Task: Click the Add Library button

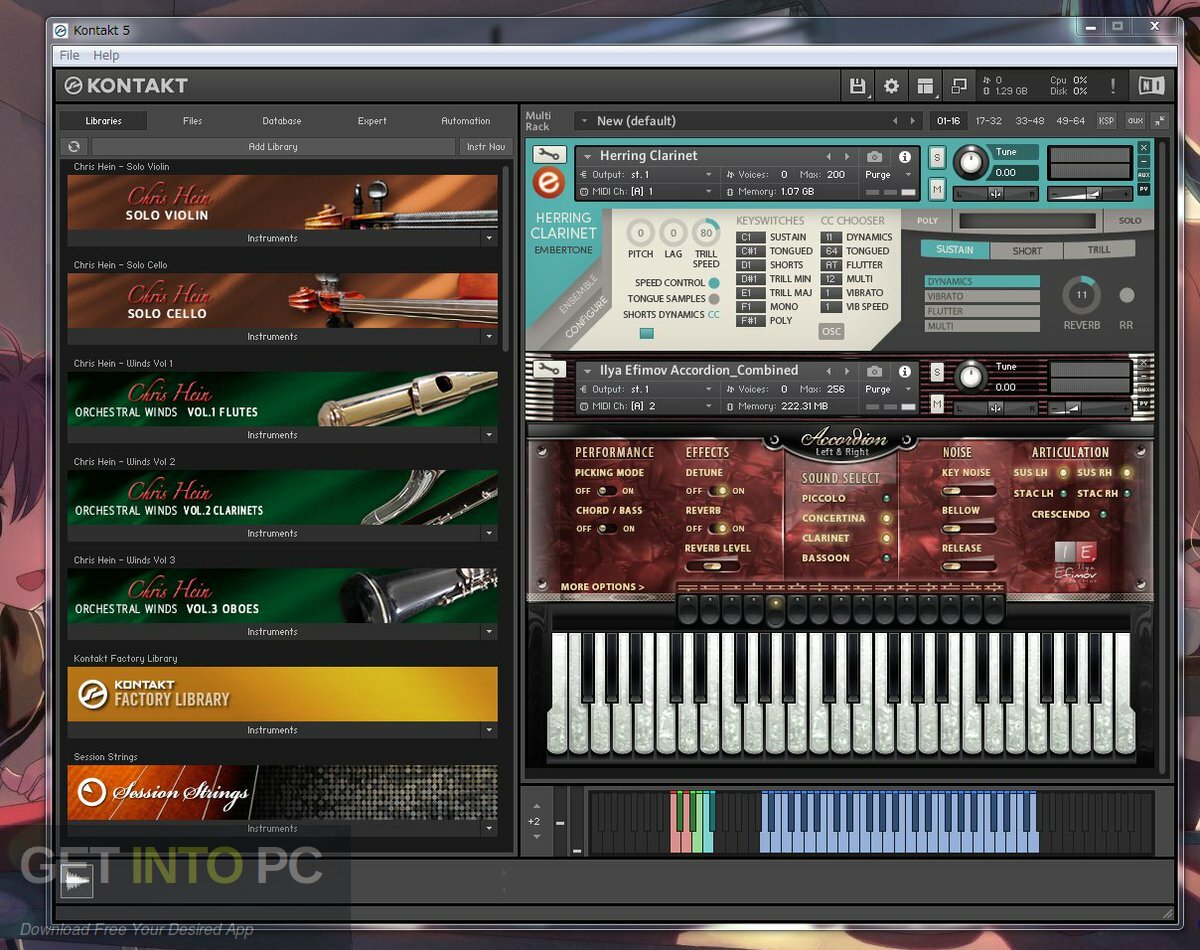Action: pyautogui.click(x=273, y=147)
